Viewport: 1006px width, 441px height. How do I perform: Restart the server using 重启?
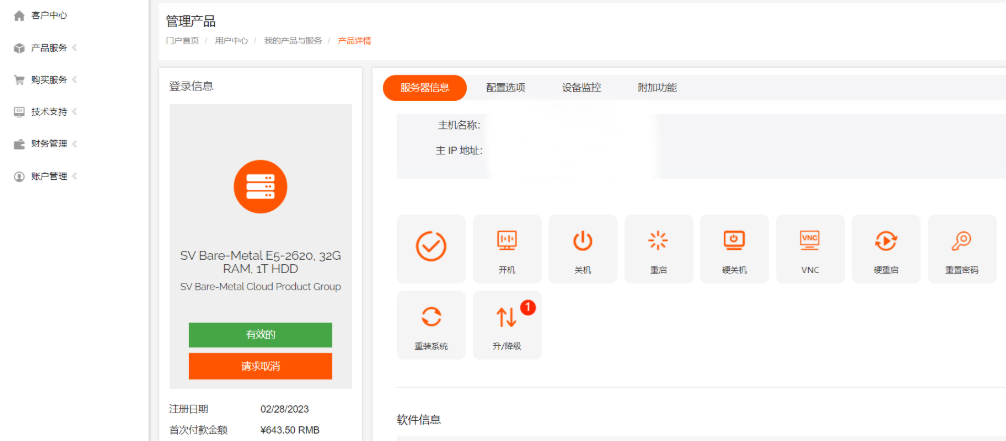(658, 249)
